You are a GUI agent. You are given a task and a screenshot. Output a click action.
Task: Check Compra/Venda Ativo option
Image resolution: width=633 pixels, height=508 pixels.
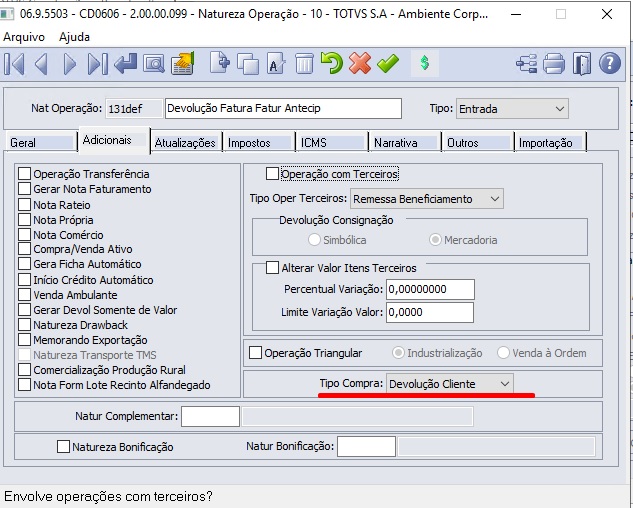tap(25, 249)
